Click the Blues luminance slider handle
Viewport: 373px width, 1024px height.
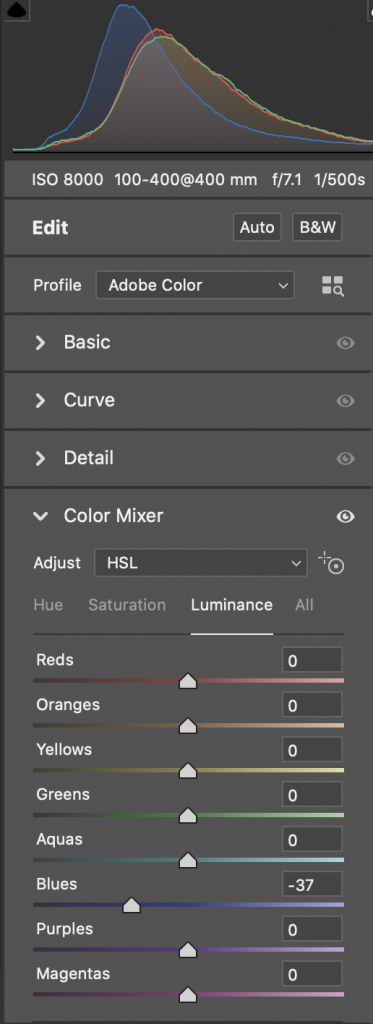click(132, 906)
